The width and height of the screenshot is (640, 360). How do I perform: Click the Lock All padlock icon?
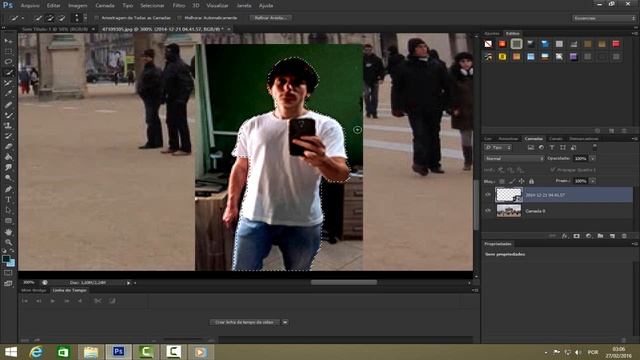[x=531, y=181]
